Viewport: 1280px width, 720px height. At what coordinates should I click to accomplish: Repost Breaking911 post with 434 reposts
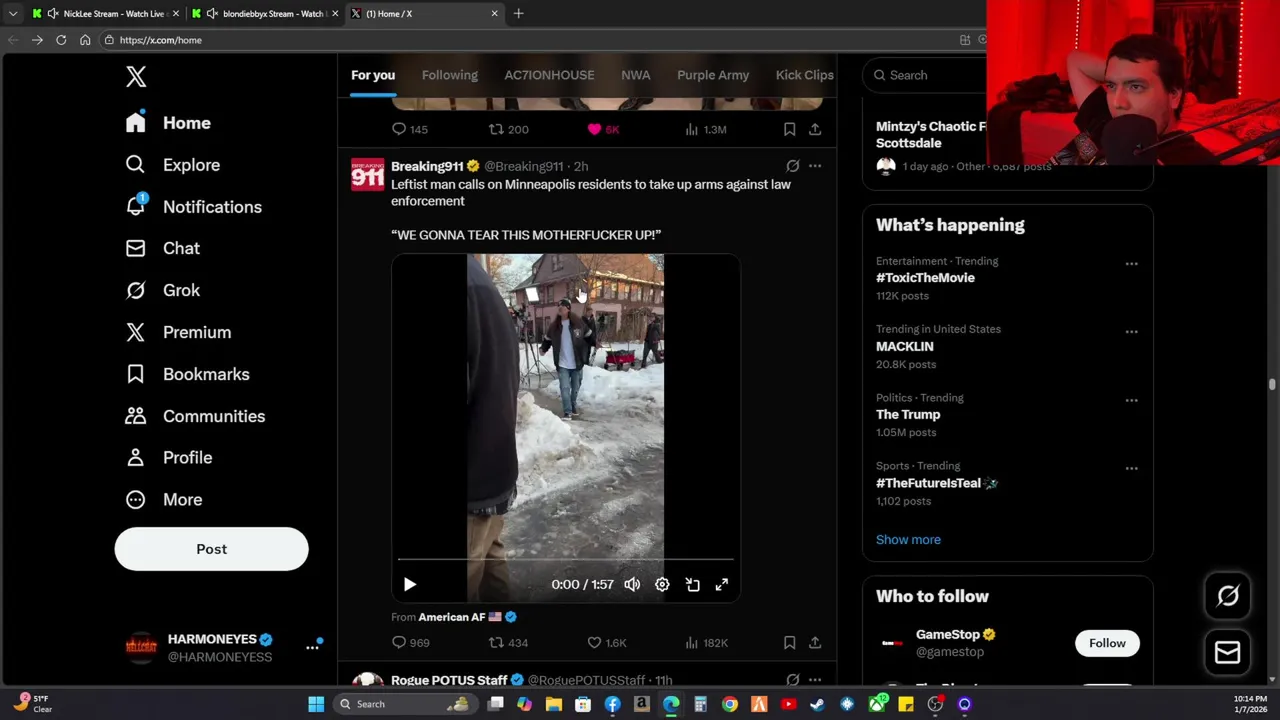point(508,643)
